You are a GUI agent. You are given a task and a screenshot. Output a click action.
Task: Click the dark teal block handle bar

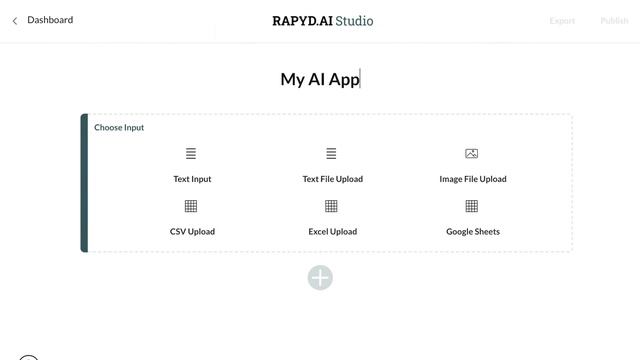click(84, 183)
